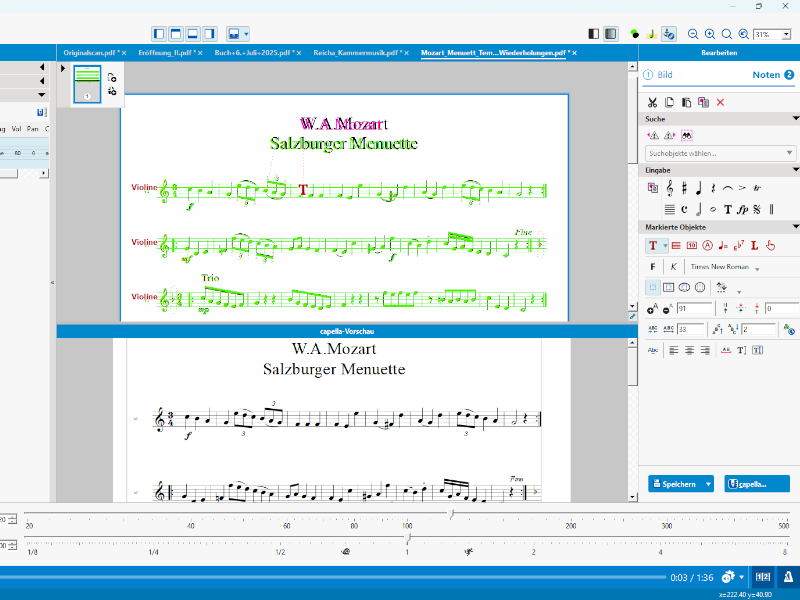Collapse the Suche section
Image resolution: width=800 pixels, height=600 pixels.
tap(795, 119)
